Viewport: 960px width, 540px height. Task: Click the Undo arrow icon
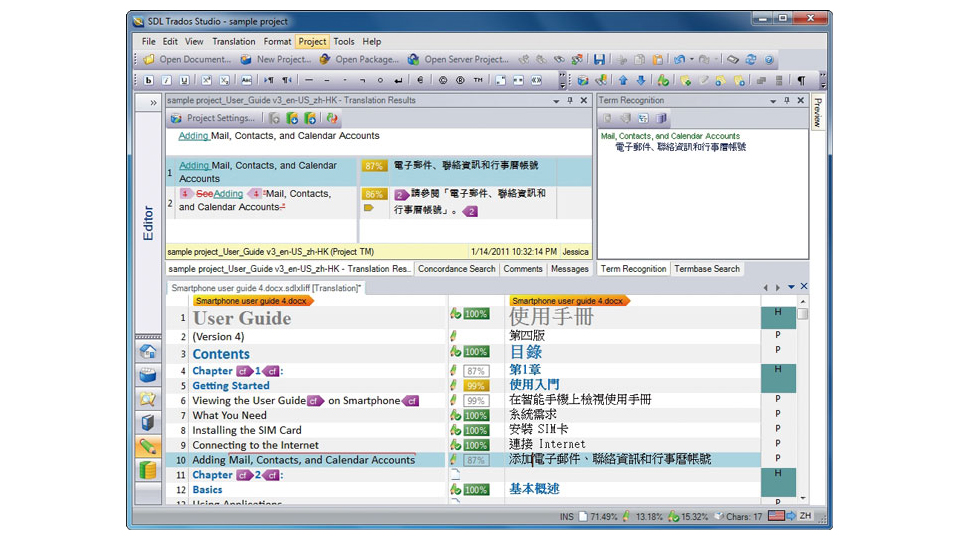click(680, 59)
